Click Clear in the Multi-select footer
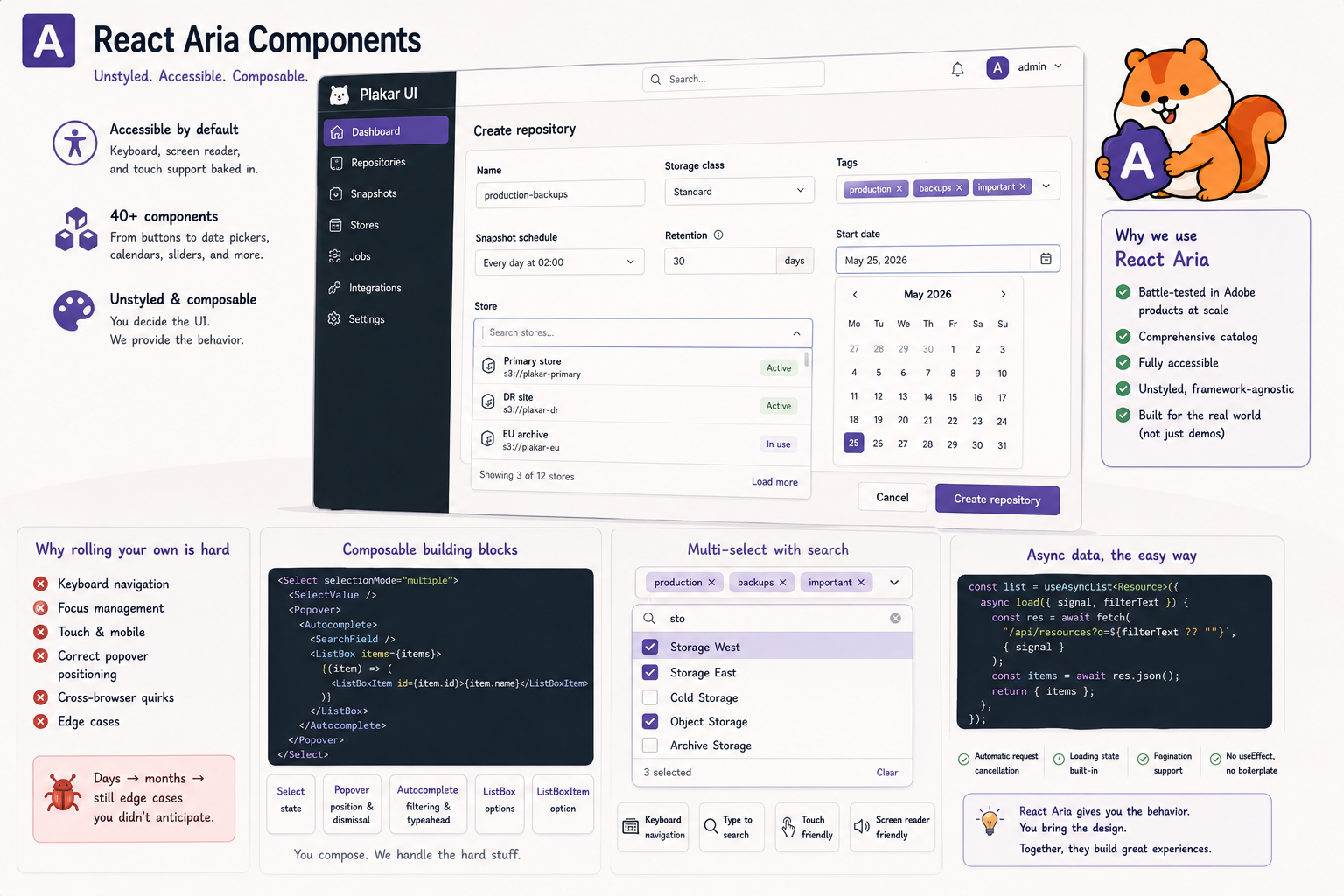1344x896 pixels. click(x=887, y=773)
